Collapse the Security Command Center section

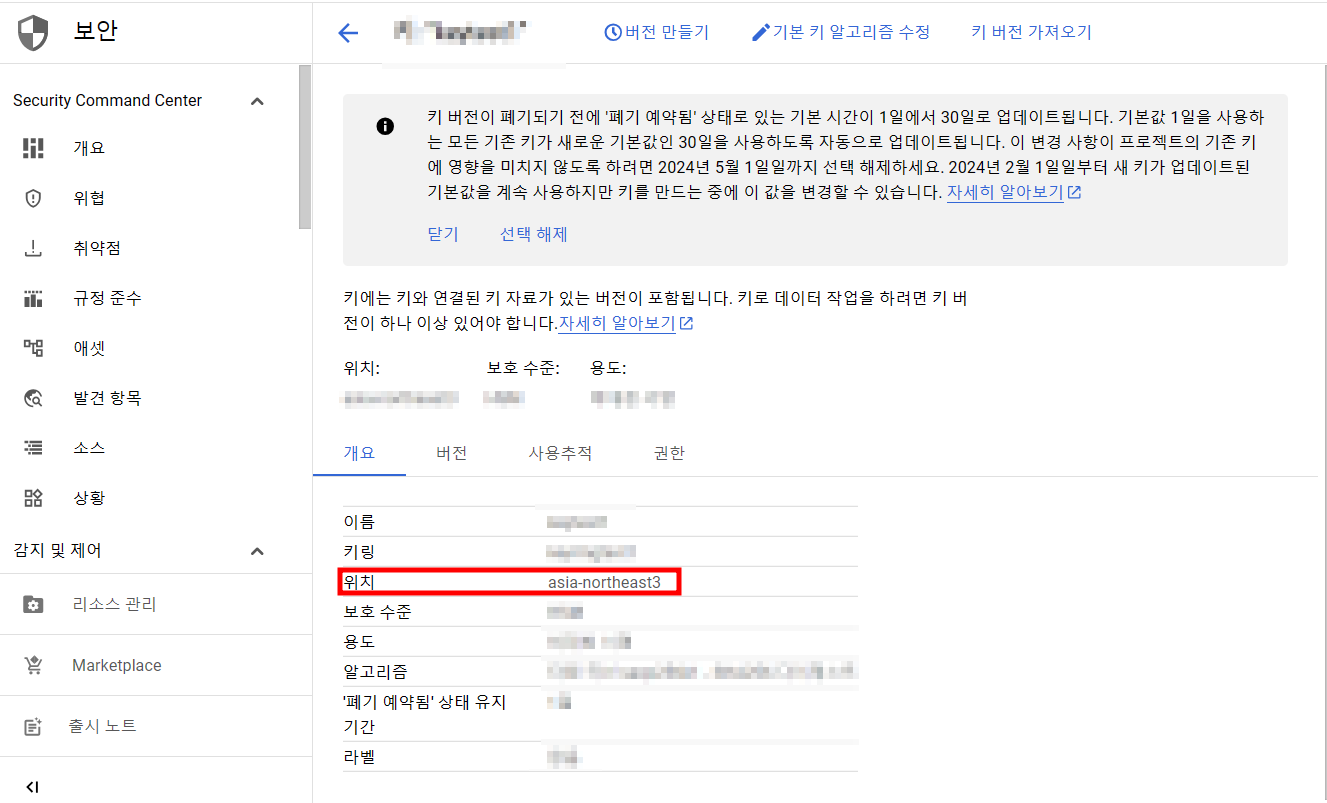(x=257, y=101)
